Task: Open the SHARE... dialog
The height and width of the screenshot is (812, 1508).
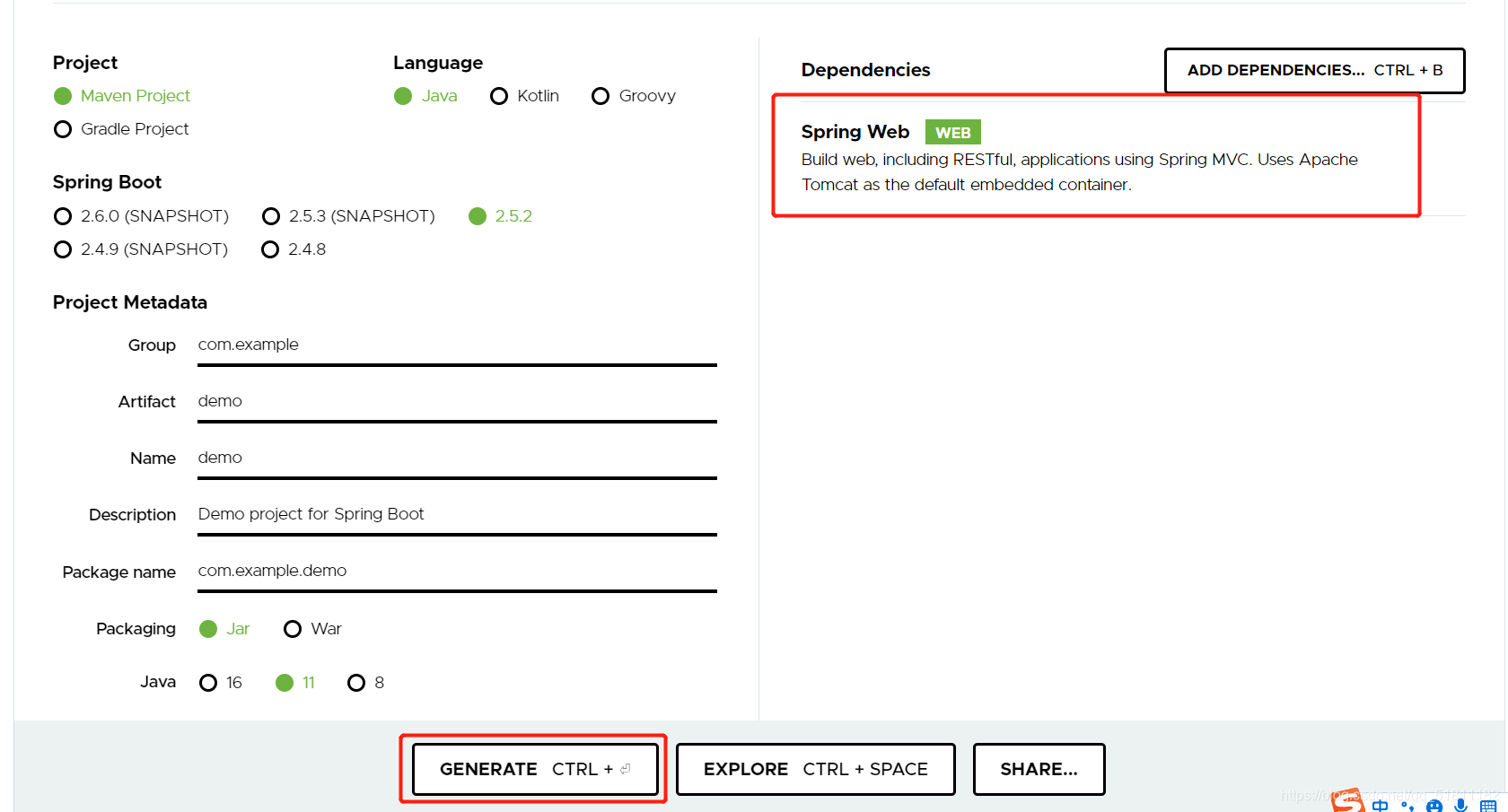Action: pyautogui.click(x=1039, y=769)
